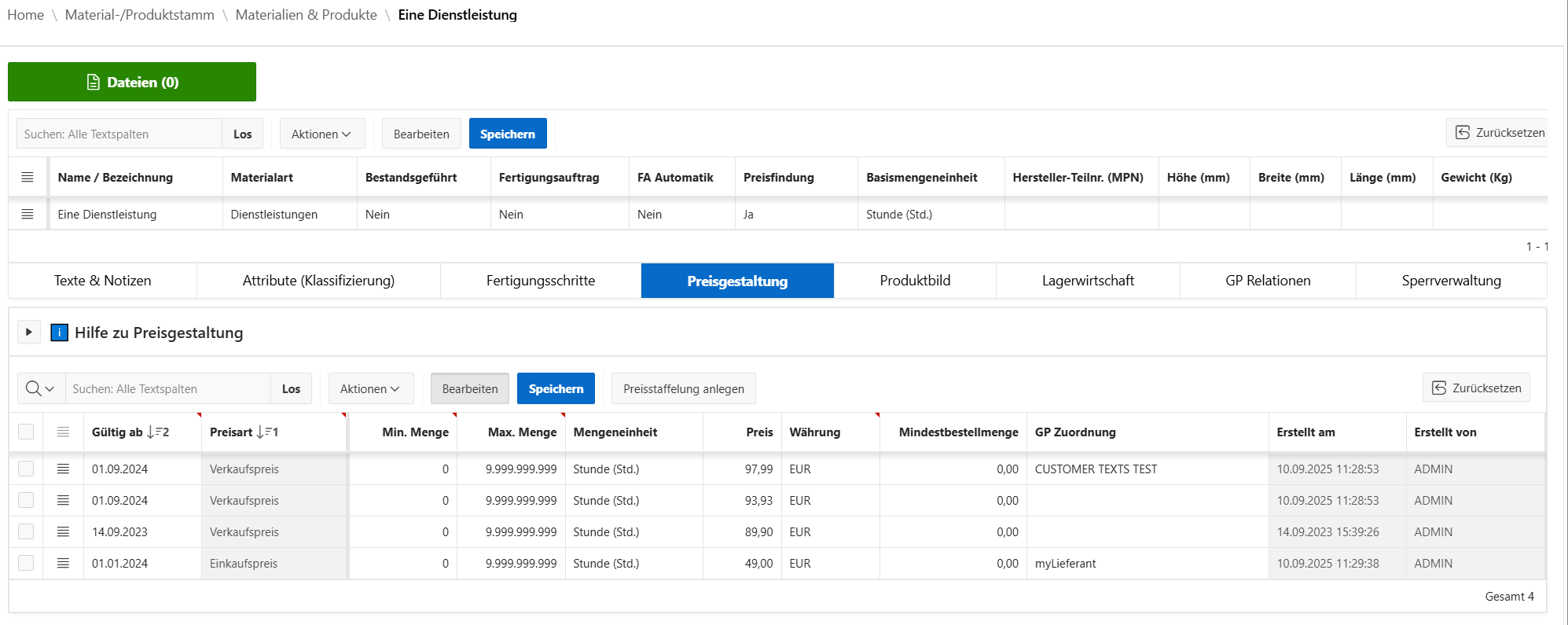
Task: Click the row-menu icon in the price grid header
Action: point(63,432)
